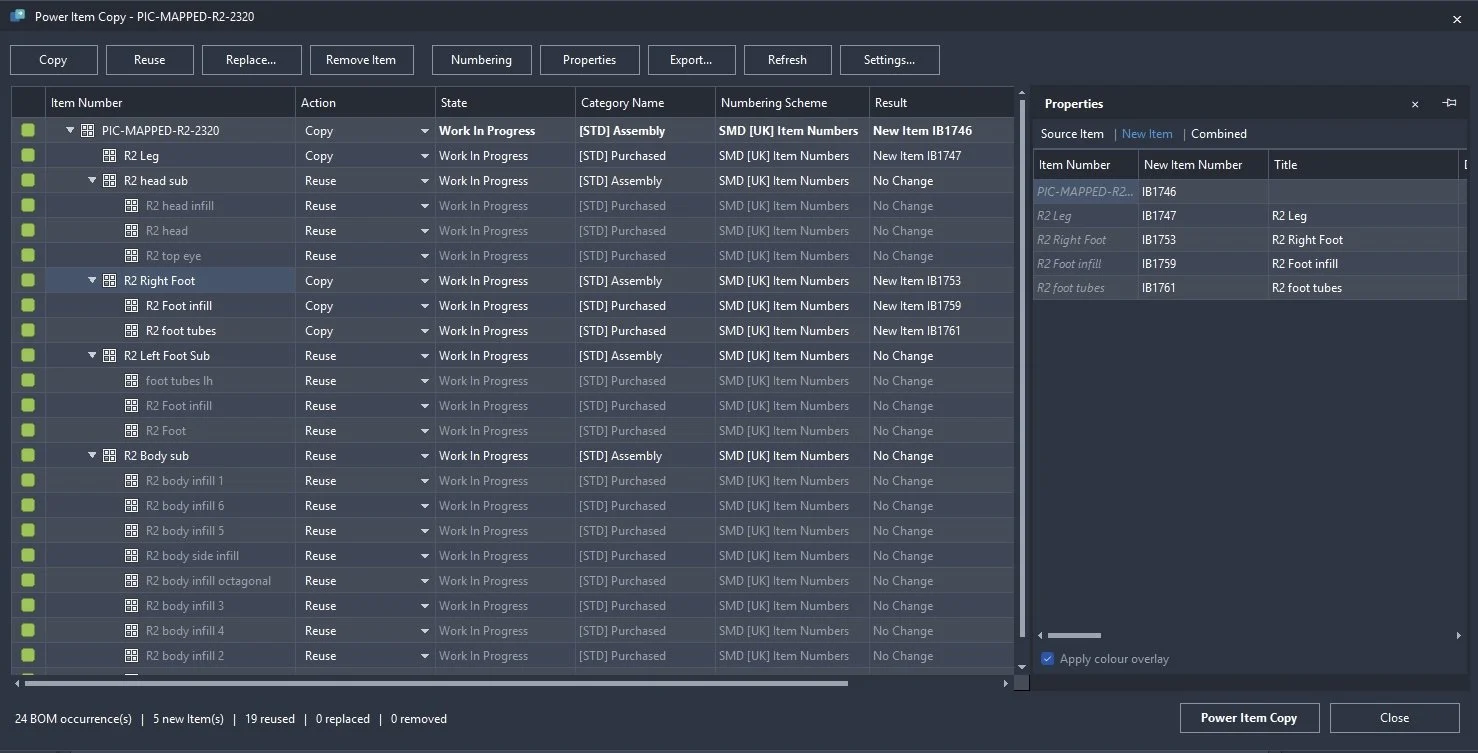The width and height of the screenshot is (1478, 753).
Task: Switch to the New Item tab
Action: [1147, 134]
